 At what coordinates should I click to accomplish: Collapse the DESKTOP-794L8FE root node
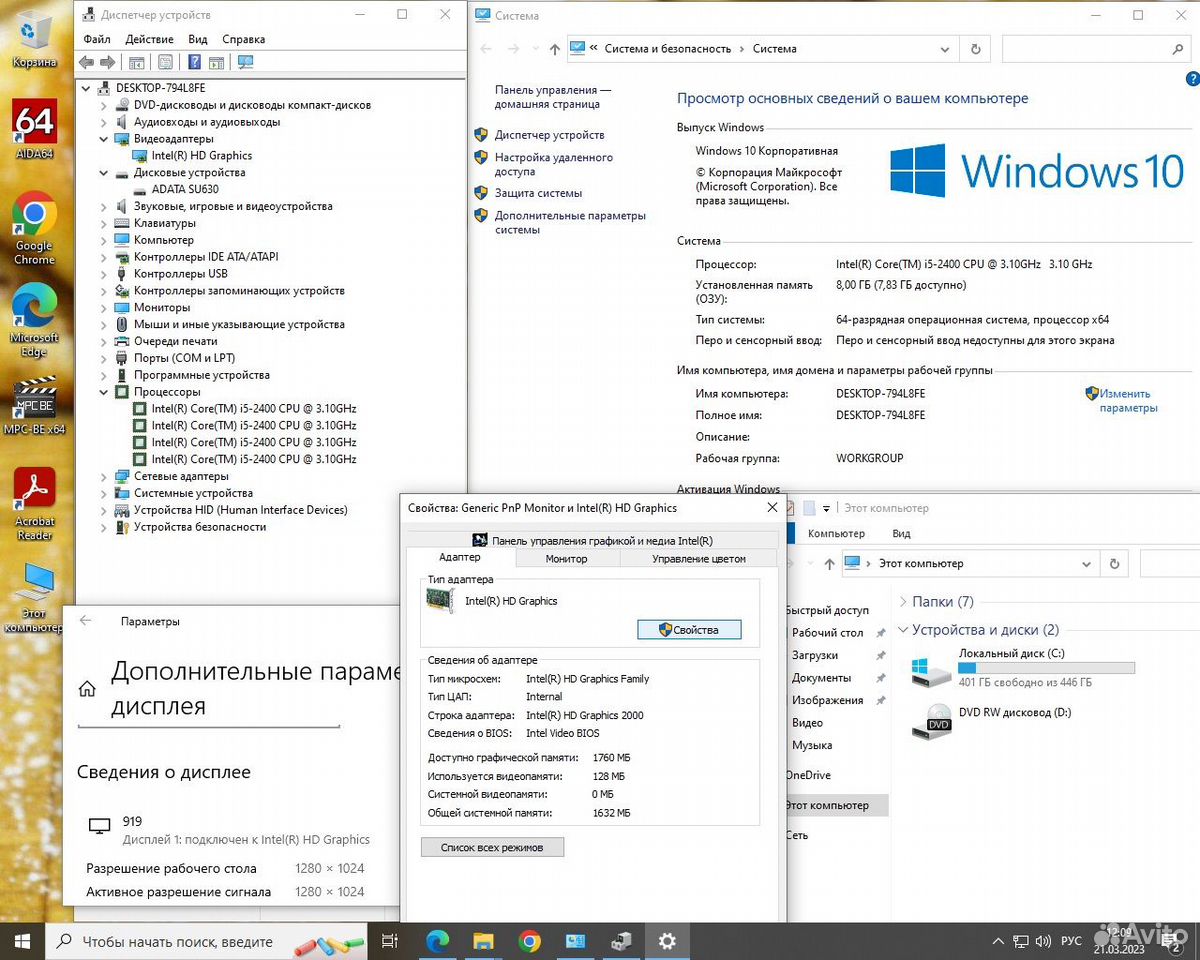(87, 88)
